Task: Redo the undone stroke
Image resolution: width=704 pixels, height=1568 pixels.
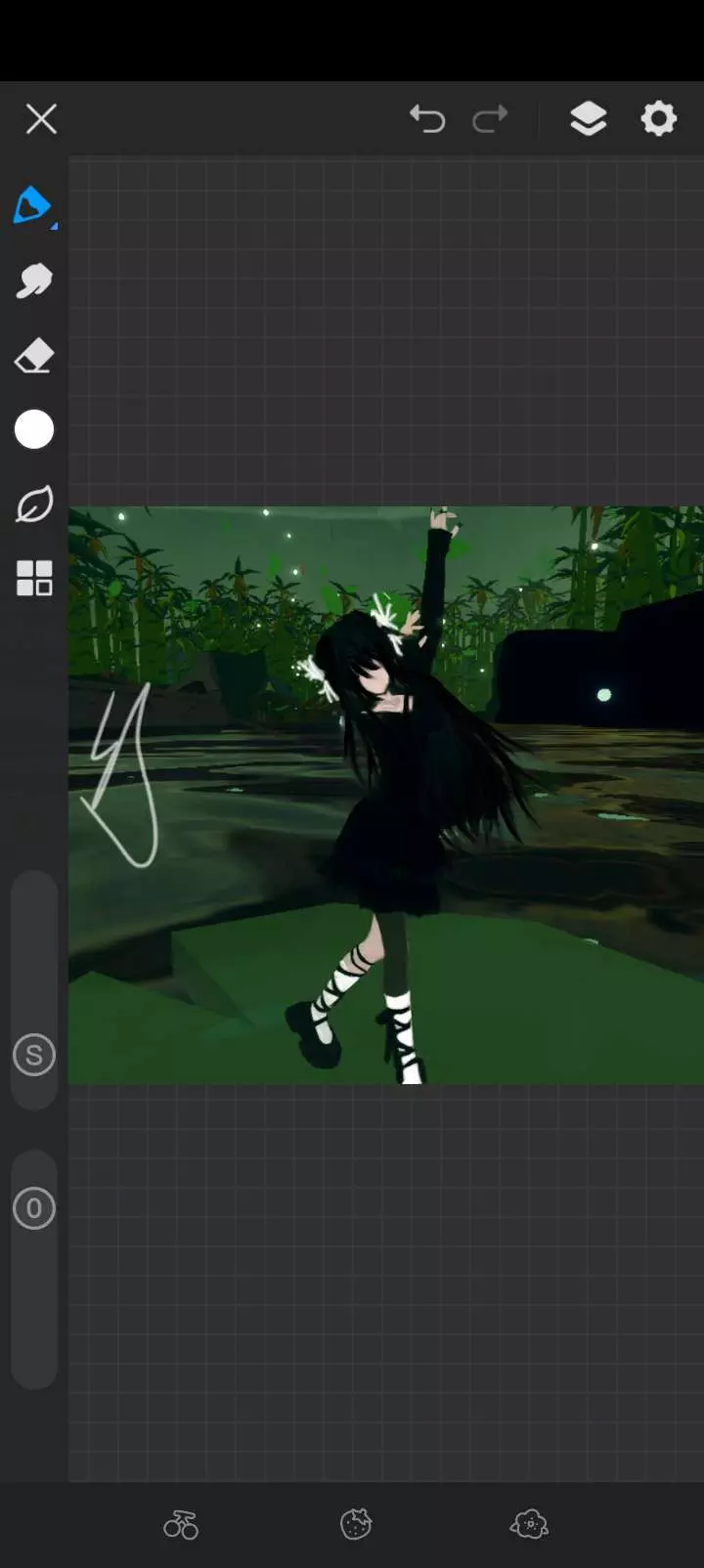Action: pyautogui.click(x=490, y=118)
